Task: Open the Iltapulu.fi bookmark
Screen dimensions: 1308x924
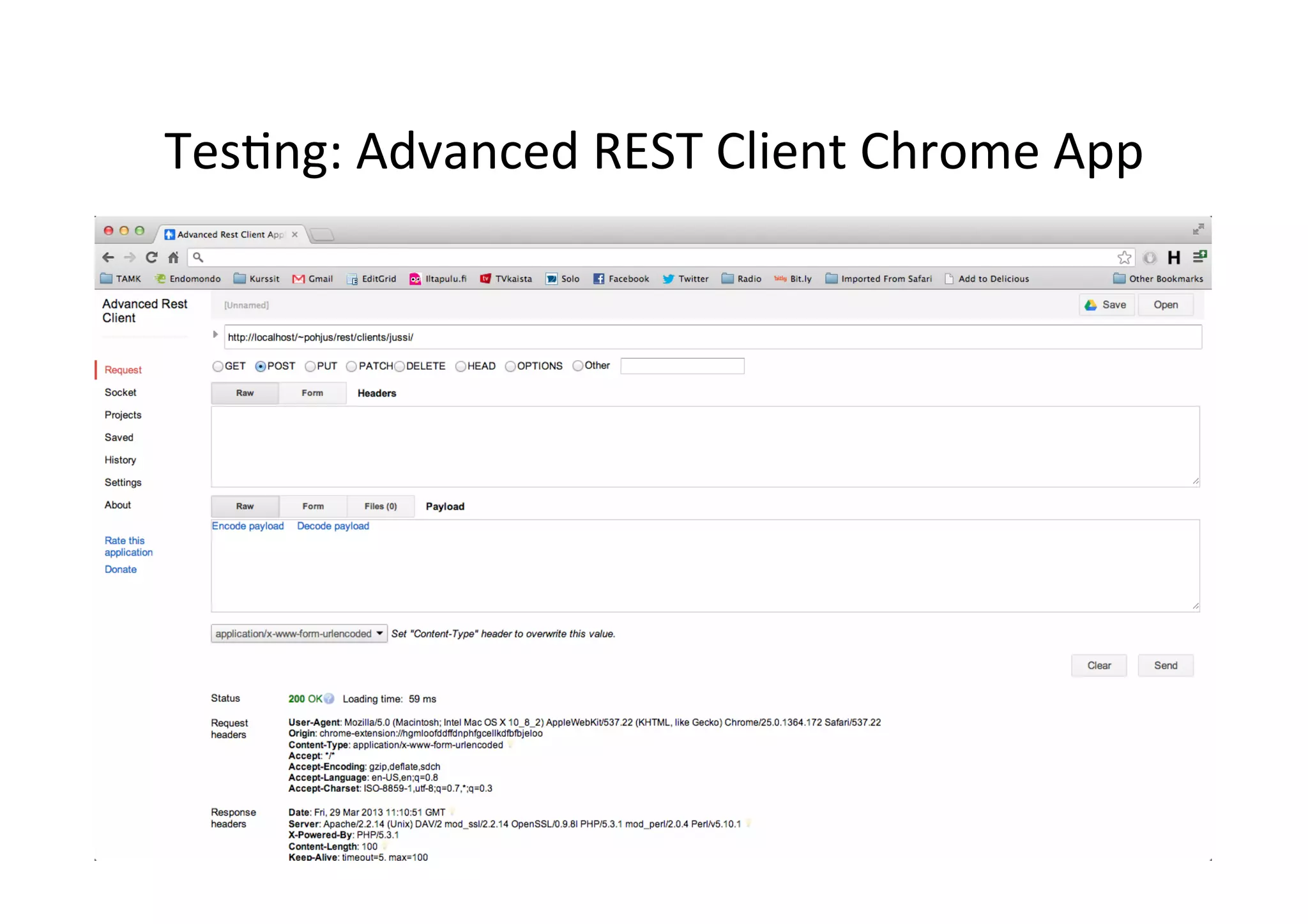Action: (438, 278)
